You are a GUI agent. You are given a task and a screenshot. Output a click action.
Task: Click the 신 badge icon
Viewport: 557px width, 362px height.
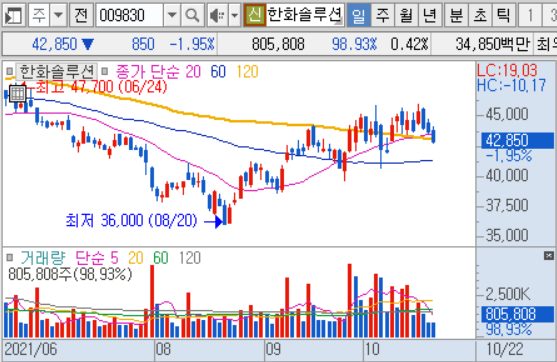pos(254,15)
